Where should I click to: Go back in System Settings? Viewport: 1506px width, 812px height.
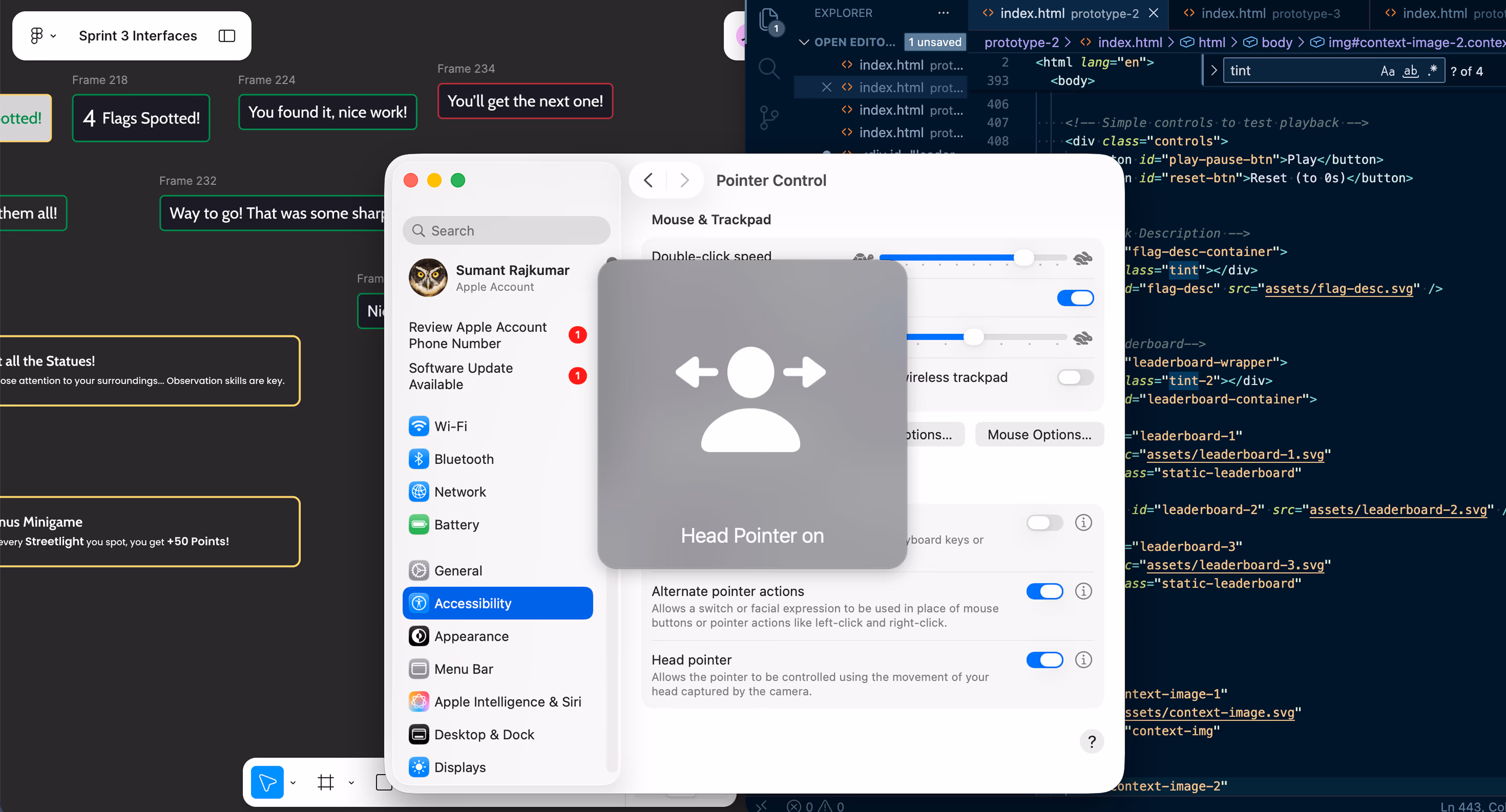pyautogui.click(x=648, y=180)
